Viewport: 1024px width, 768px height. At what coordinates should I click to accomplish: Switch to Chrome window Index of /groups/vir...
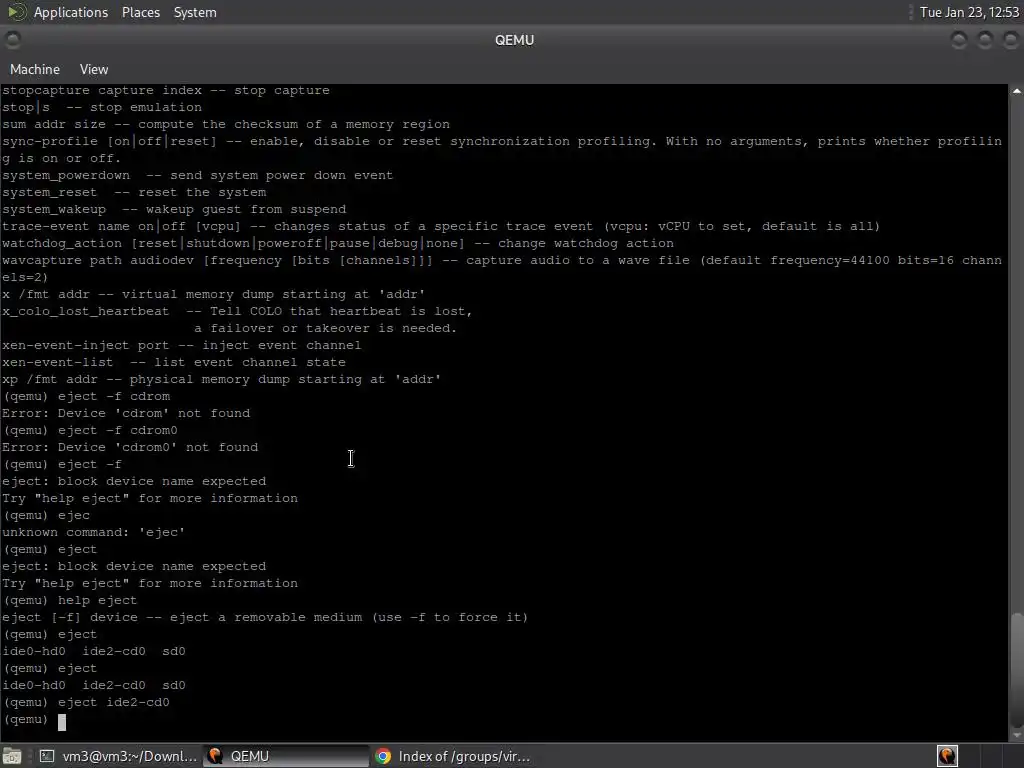(453, 756)
